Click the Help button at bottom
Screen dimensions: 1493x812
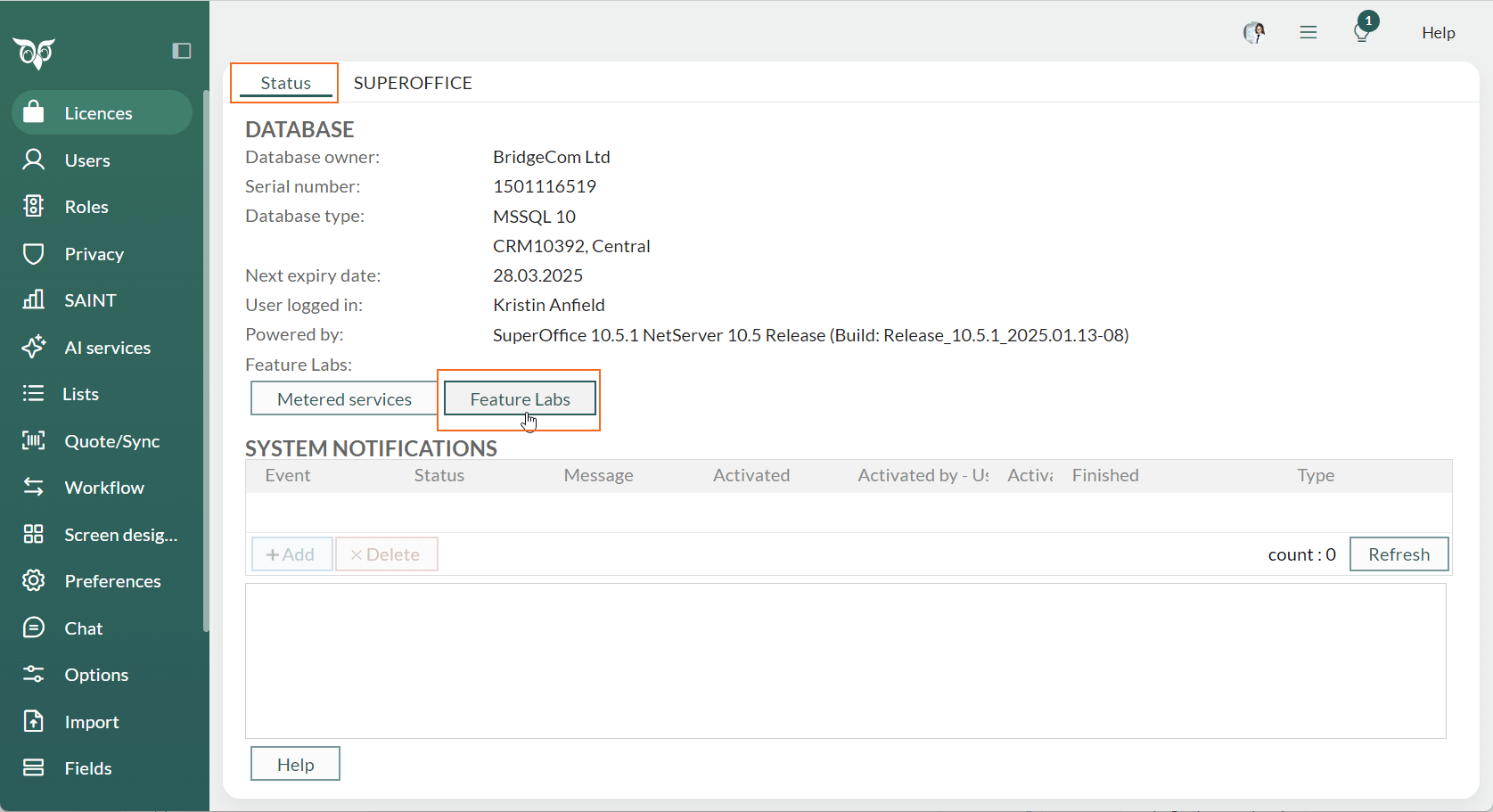coord(295,764)
